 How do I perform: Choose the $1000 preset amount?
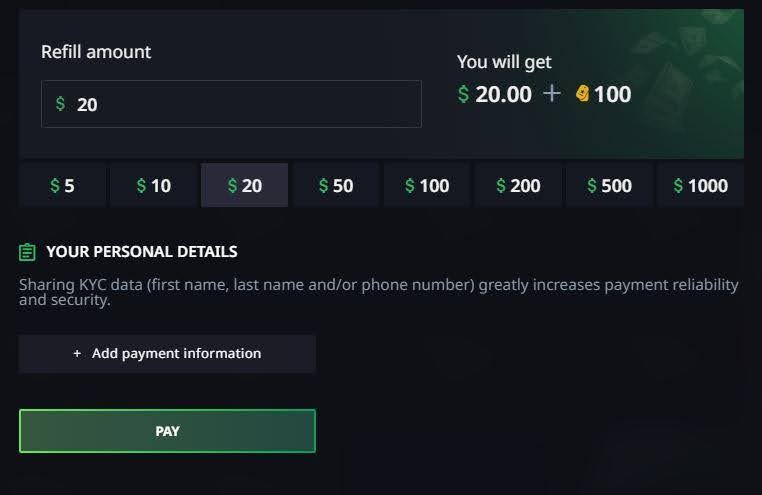(x=700, y=185)
